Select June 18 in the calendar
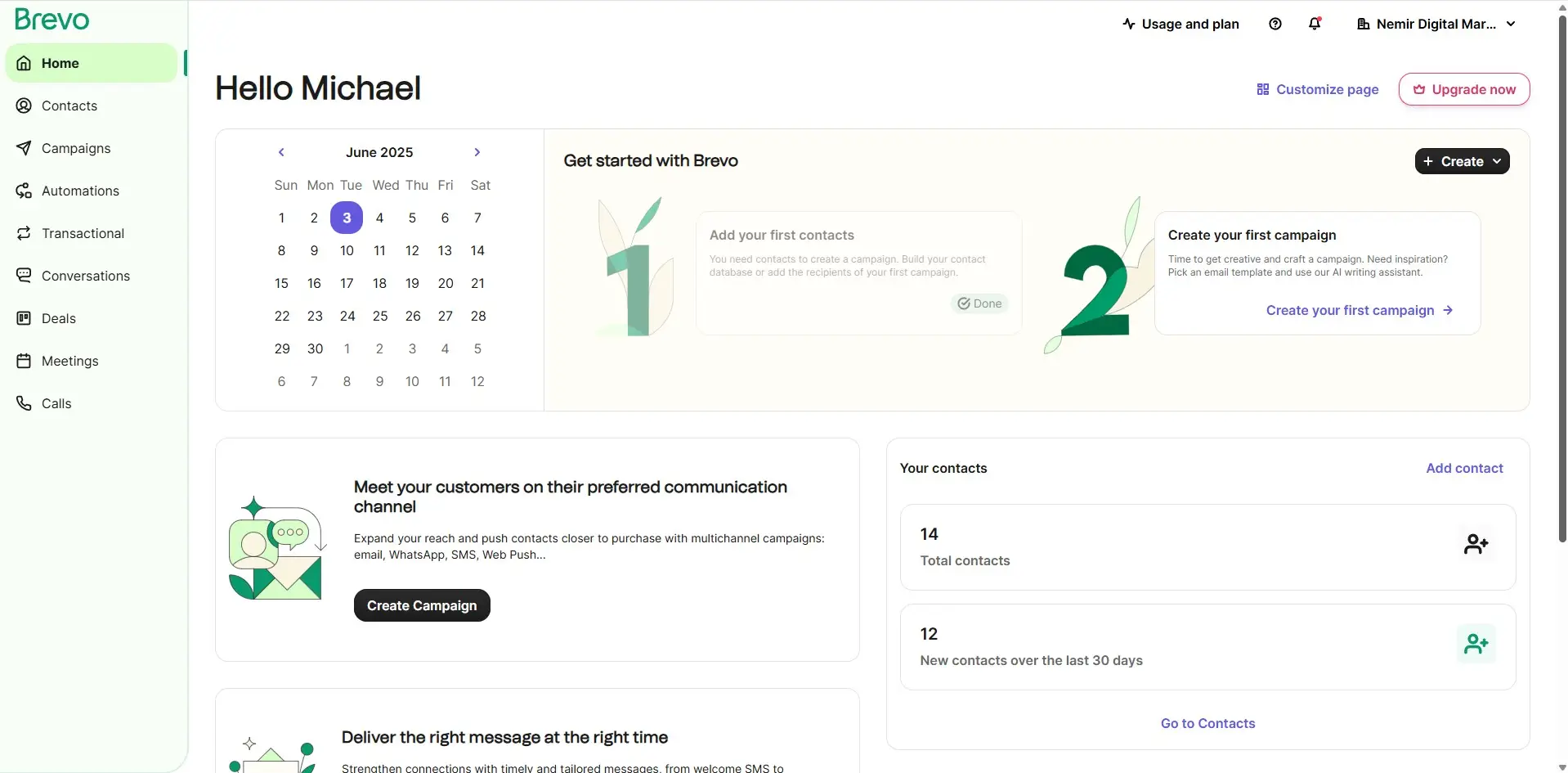The image size is (1568, 773). click(x=379, y=283)
